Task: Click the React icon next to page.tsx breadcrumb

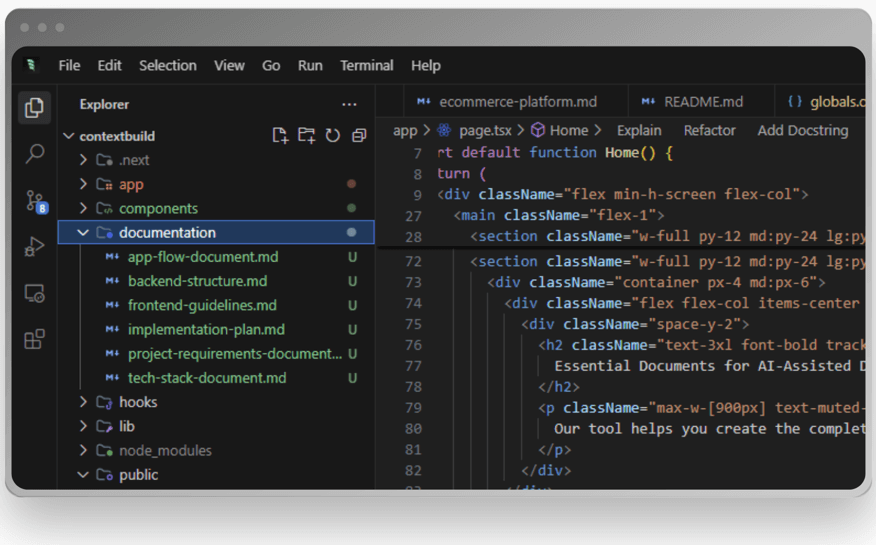Action: tap(445, 130)
